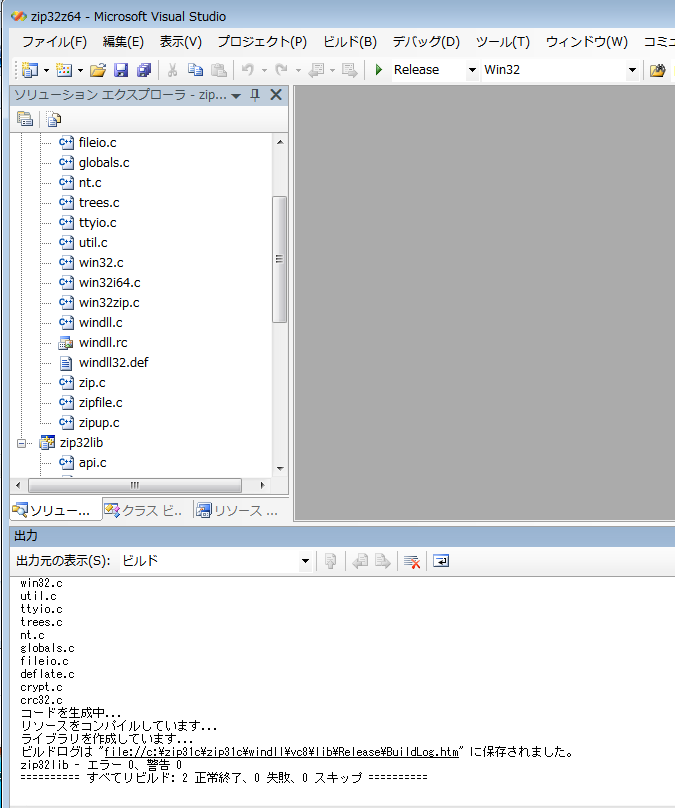Click the Navigate Forward toolbar icon
The height and width of the screenshot is (808, 675).
(349, 70)
